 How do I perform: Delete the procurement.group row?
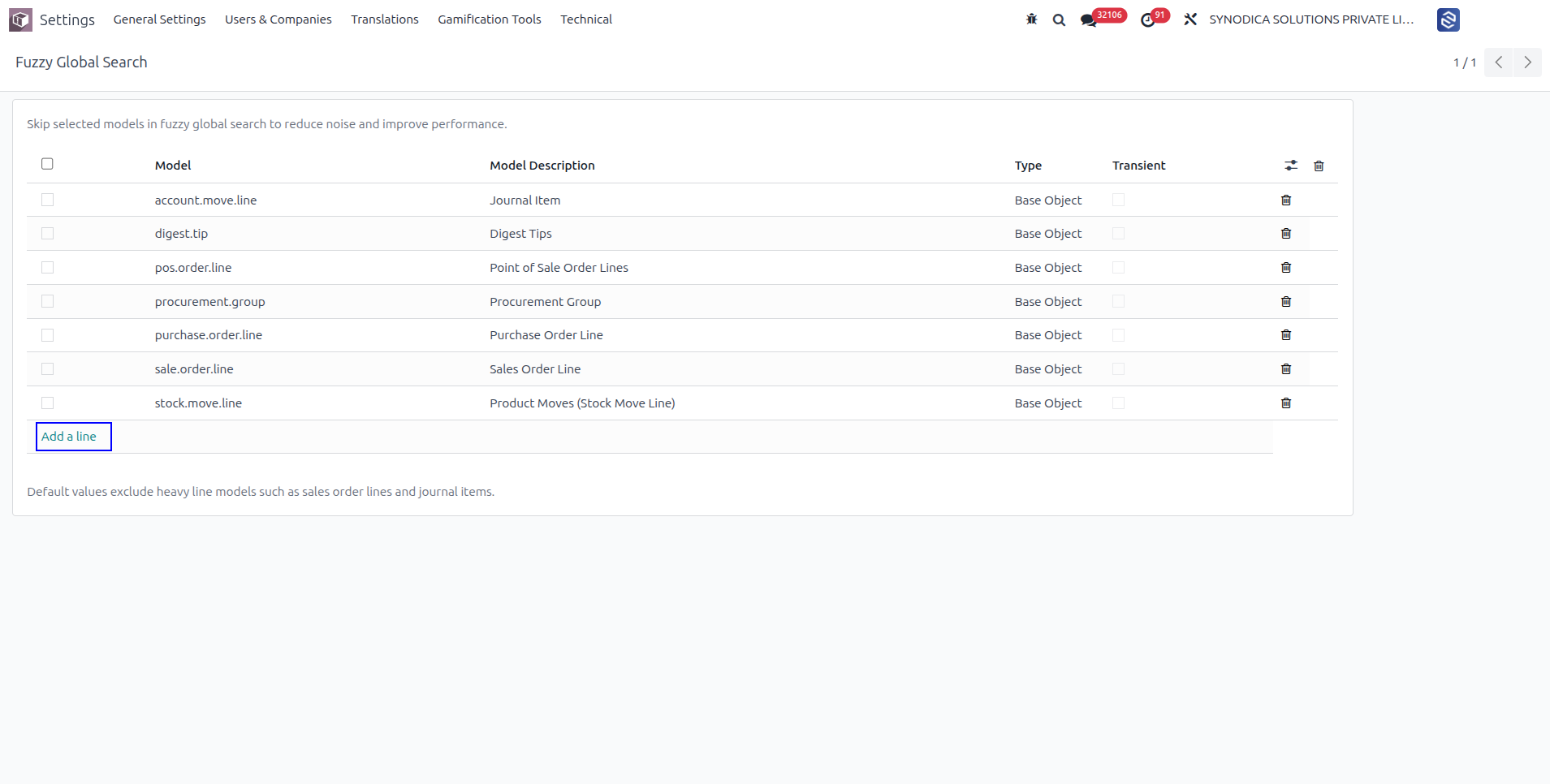click(x=1286, y=302)
